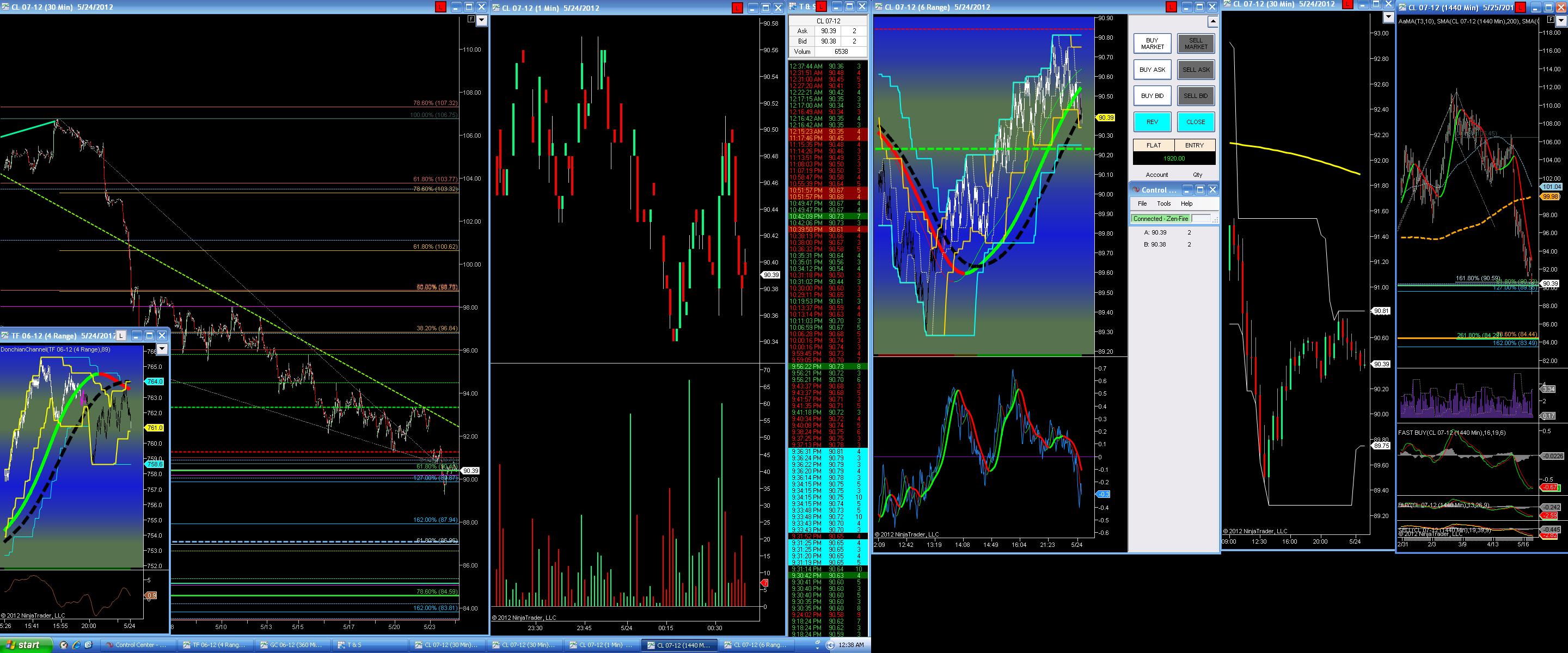Image resolution: width=1568 pixels, height=653 pixels.
Task: Click the red L link icon on the T & S window
Action: point(821,7)
